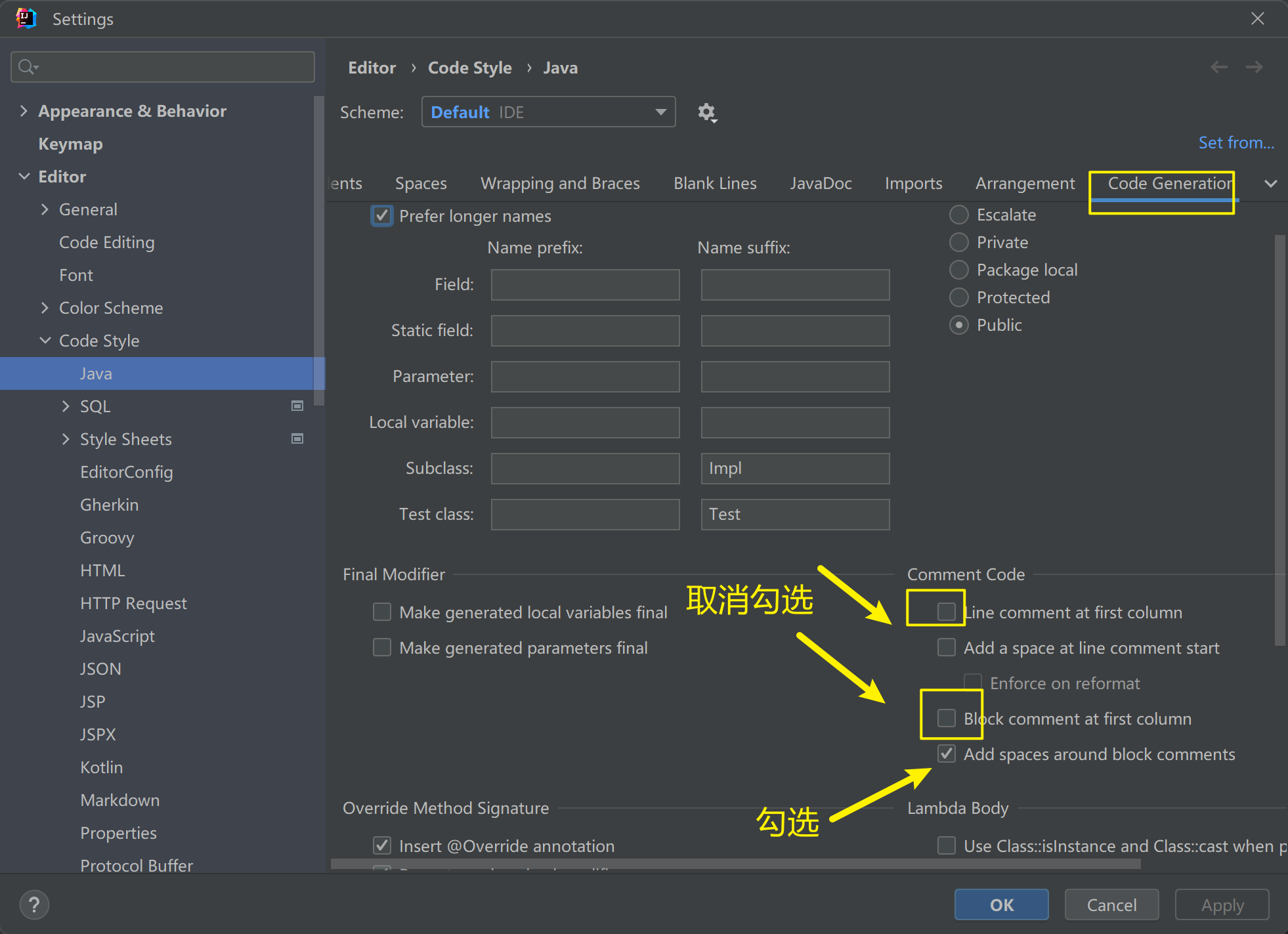Open the Scheme dropdown
The height and width of the screenshot is (934, 1288).
point(548,112)
